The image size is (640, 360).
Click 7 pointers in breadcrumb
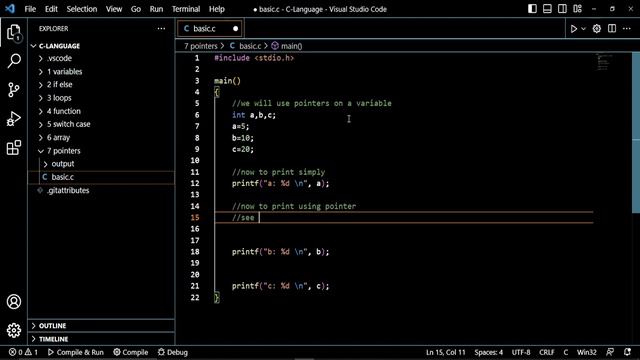click(200, 46)
